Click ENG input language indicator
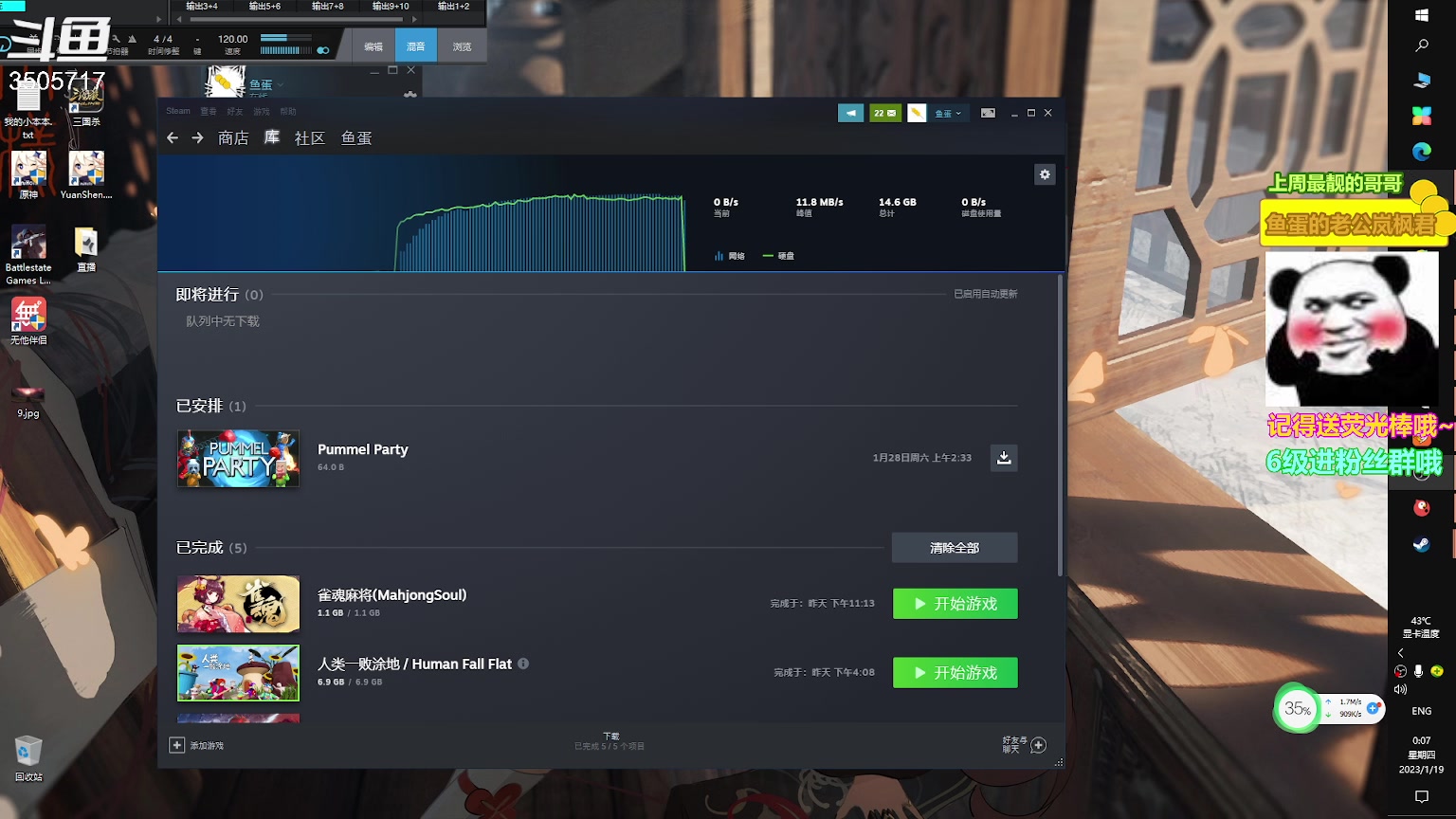This screenshot has width=1456, height=819. pos(1421,711)
